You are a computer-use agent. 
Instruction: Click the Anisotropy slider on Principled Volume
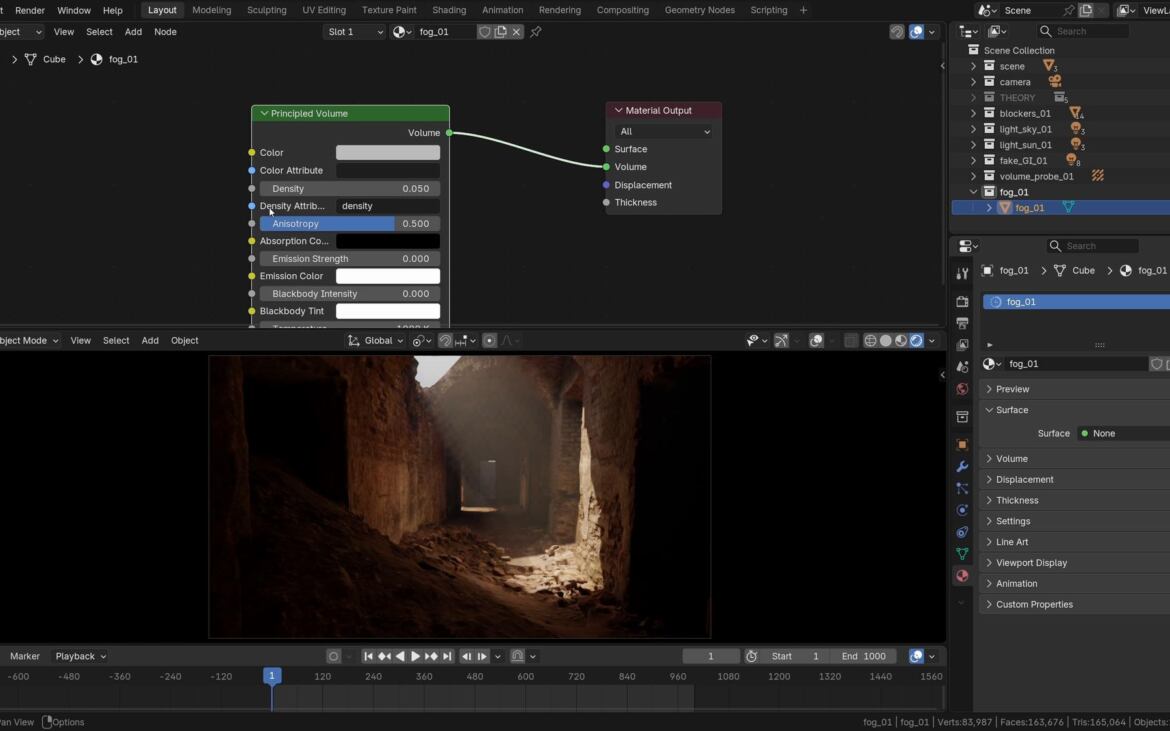pyautogui.click(x=350, y=224)
